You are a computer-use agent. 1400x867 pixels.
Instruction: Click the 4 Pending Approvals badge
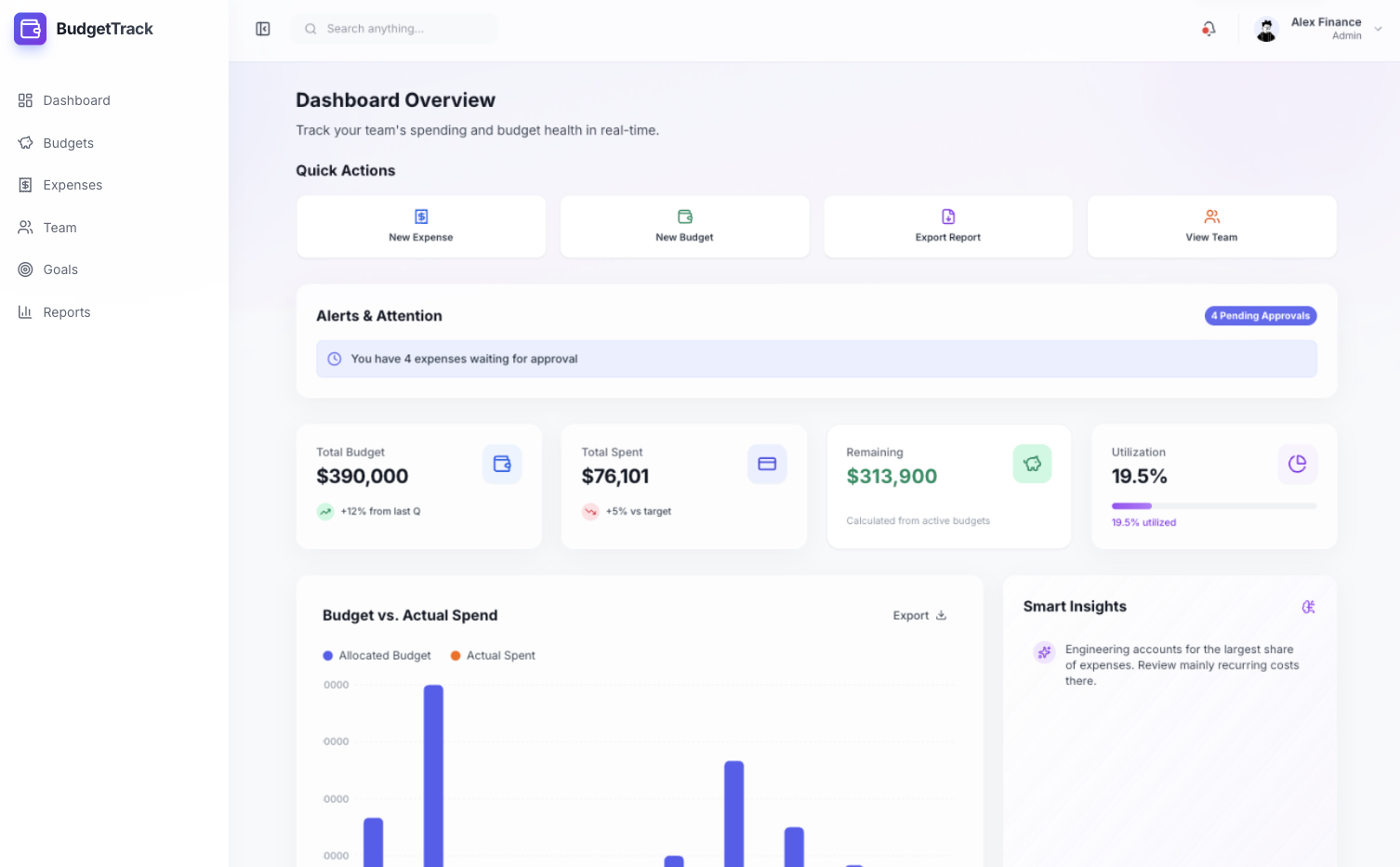(x=1261, y=316)
